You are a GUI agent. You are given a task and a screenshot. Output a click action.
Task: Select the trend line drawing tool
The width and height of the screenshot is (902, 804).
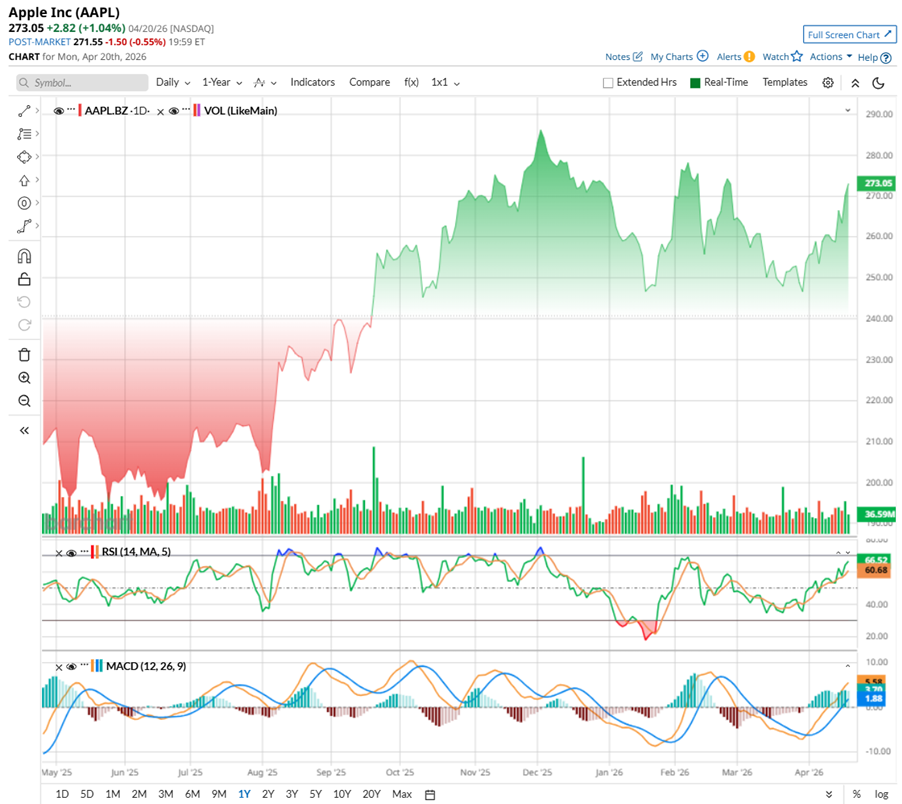[24, 111]
